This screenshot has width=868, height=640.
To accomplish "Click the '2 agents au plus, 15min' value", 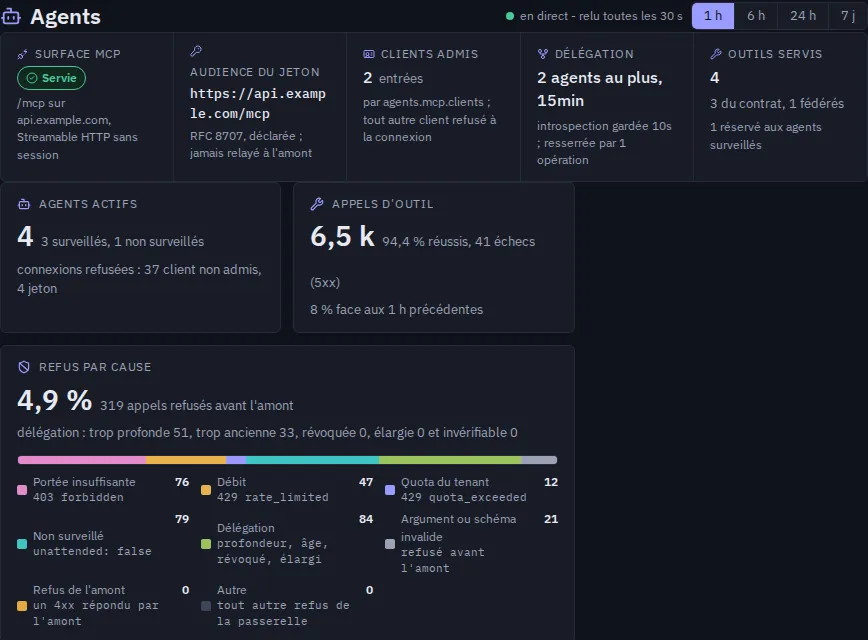I will (x=600, y=89).
